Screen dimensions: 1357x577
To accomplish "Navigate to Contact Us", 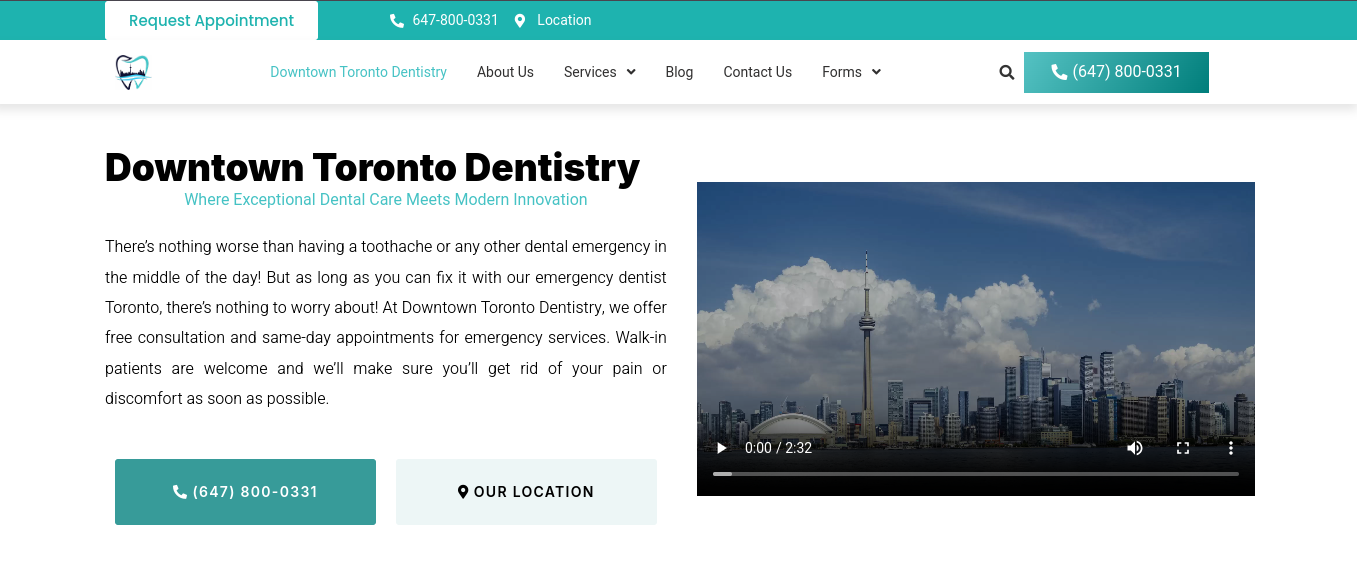I will point(757,72).
